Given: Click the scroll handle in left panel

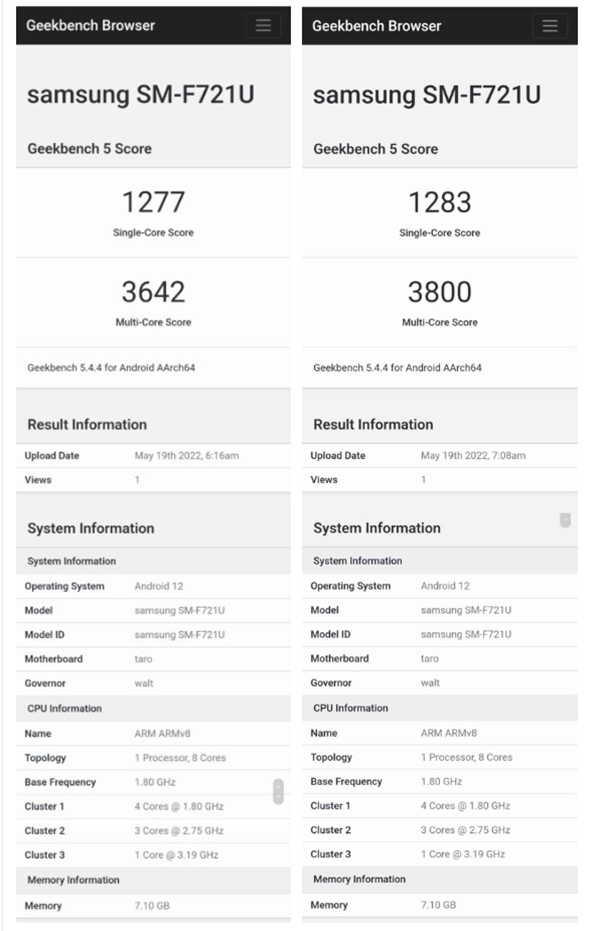Looking at the screenshot, I should click(278, 791).
